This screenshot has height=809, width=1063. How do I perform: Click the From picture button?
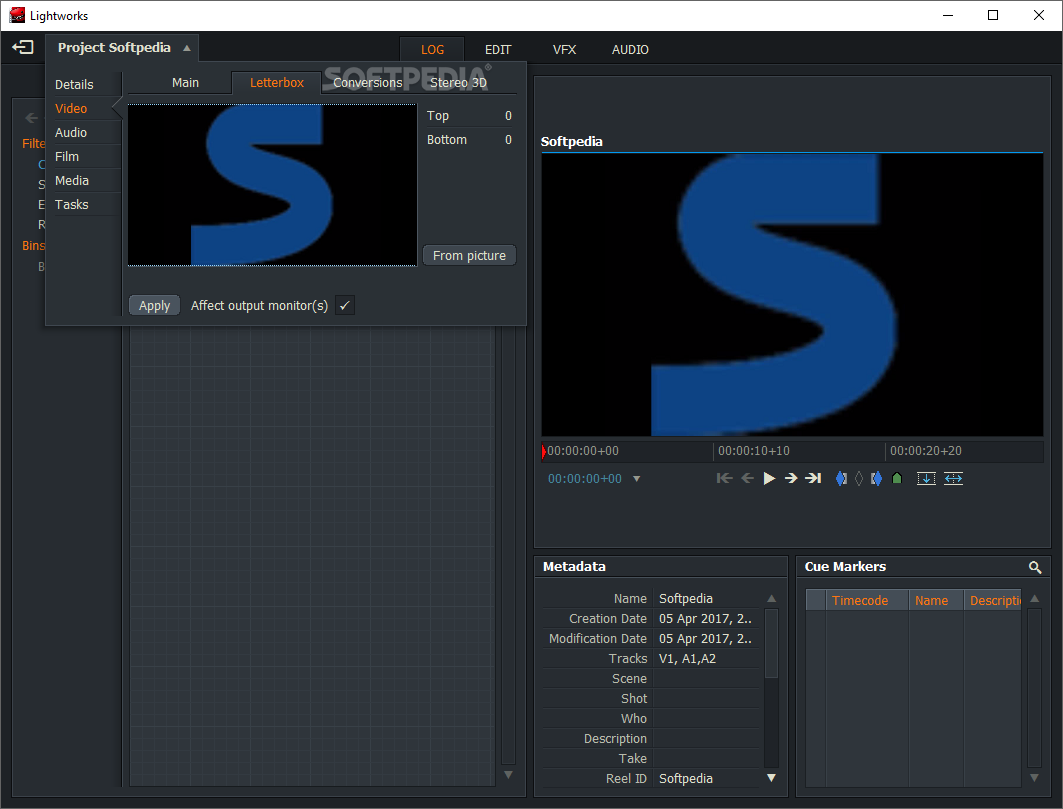469,255
